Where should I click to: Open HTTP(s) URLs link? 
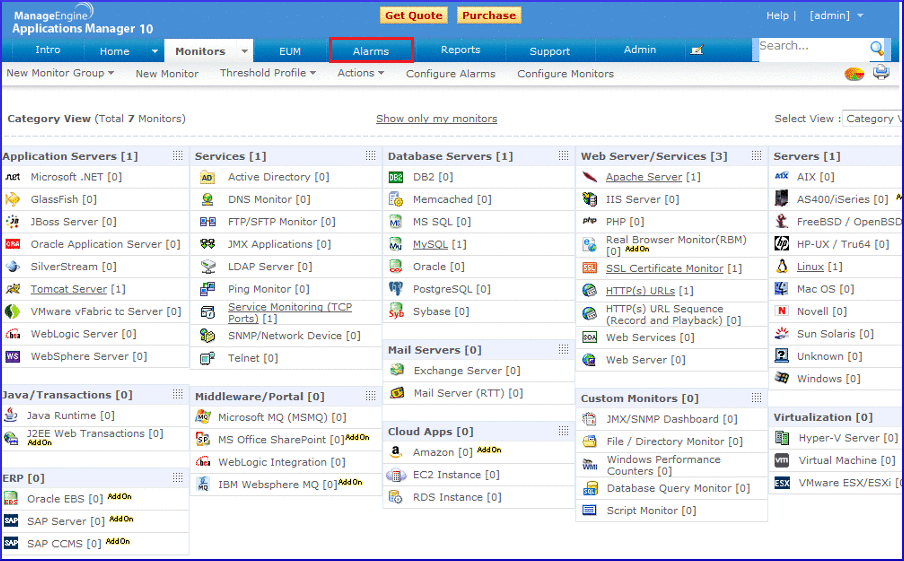click(640, 291)
